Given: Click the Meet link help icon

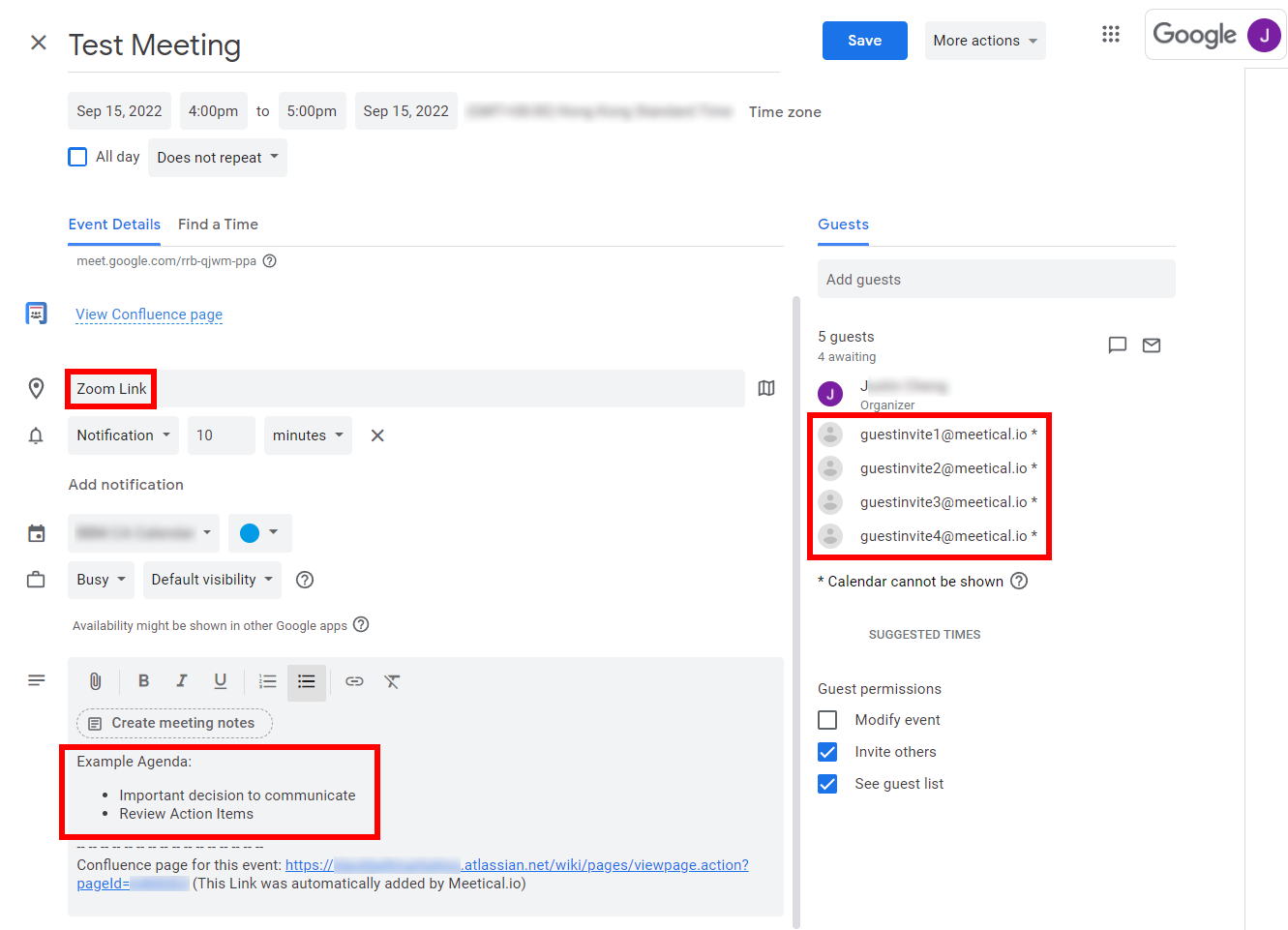Looking at the screenshot, I should click(x=270, y=261).
